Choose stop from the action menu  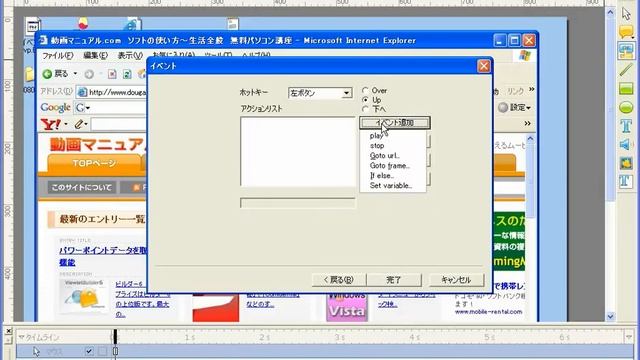392,146
